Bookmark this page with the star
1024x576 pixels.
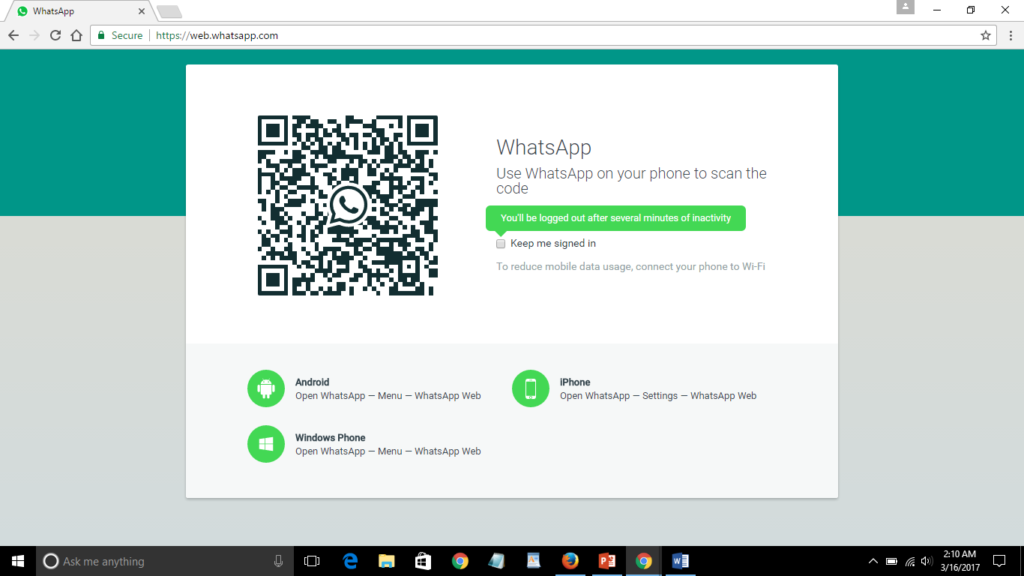(985, 35)
